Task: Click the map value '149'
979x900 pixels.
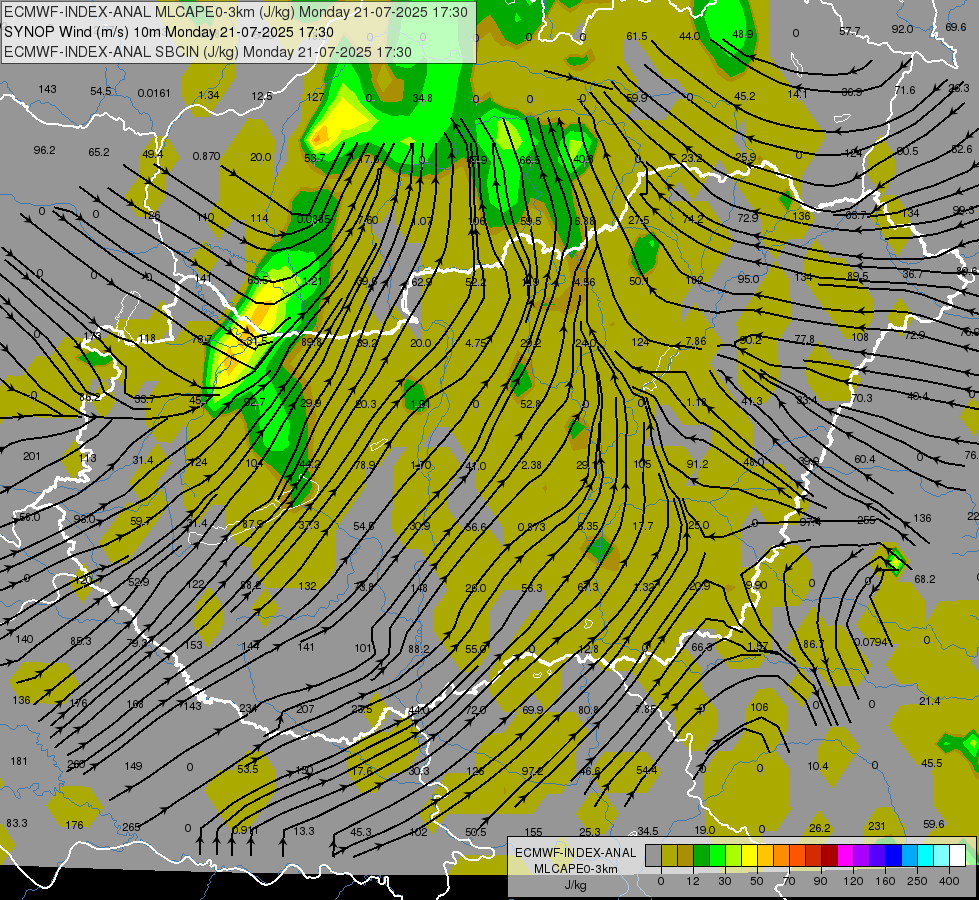Action: coord(133,766)
